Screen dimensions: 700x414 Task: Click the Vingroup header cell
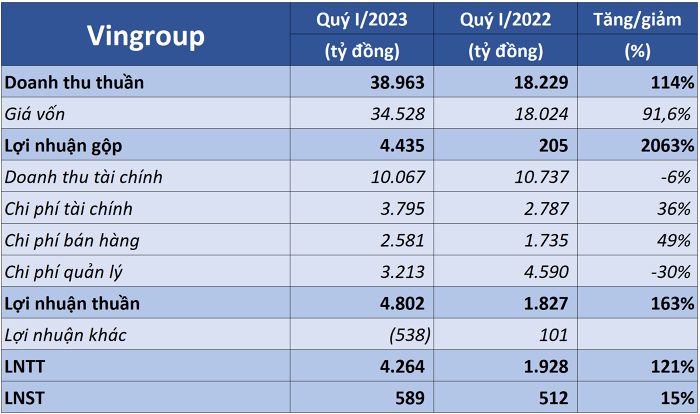tap(146, 34)
